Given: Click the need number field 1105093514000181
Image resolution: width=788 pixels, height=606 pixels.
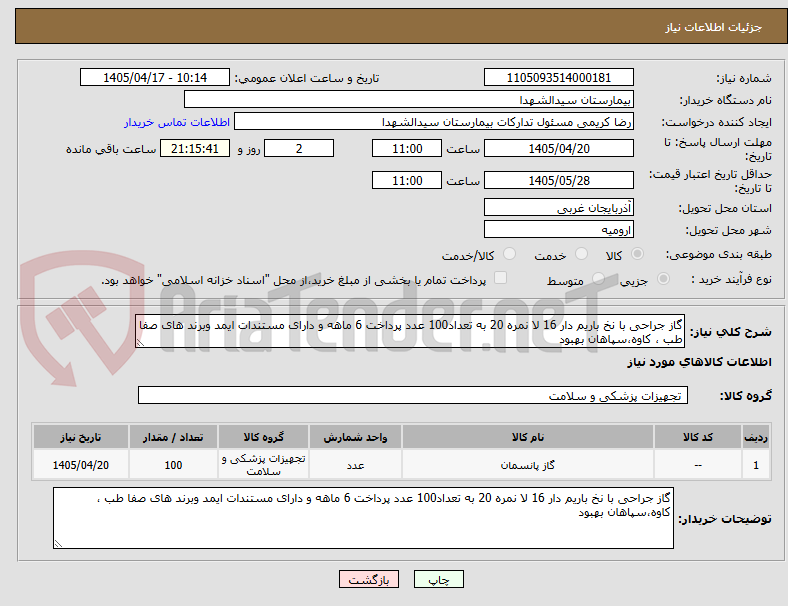Looking at the screenshot, I should point(558,78).
